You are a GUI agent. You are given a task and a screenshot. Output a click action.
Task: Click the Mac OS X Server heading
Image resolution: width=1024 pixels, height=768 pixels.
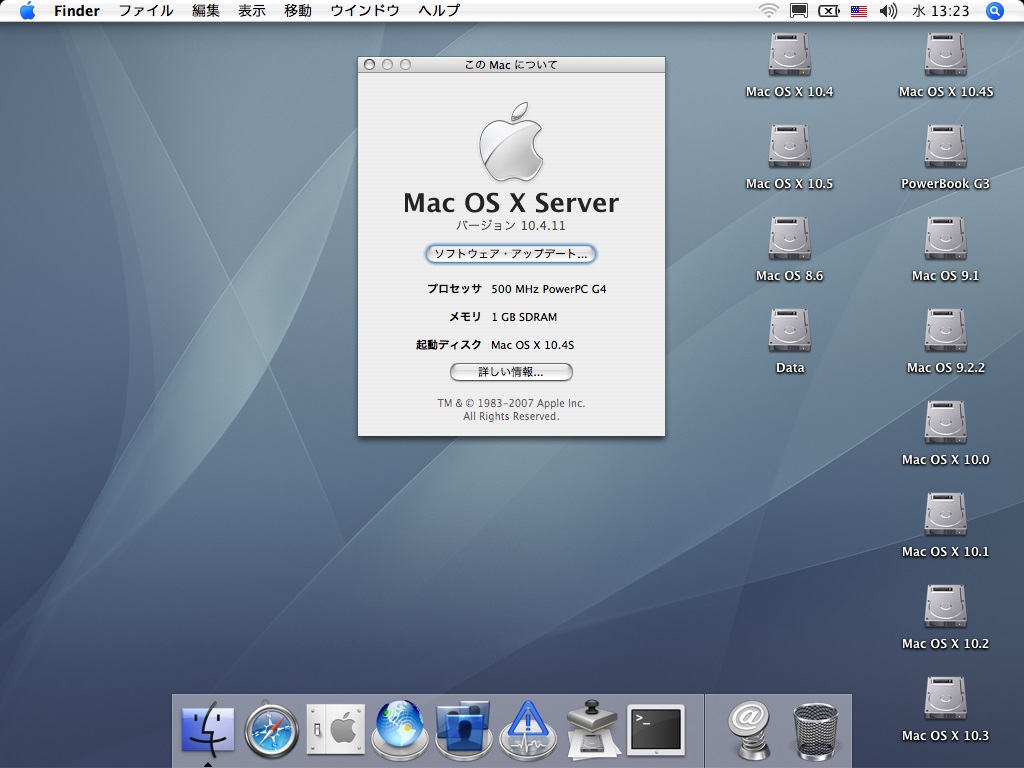(511, 202)
